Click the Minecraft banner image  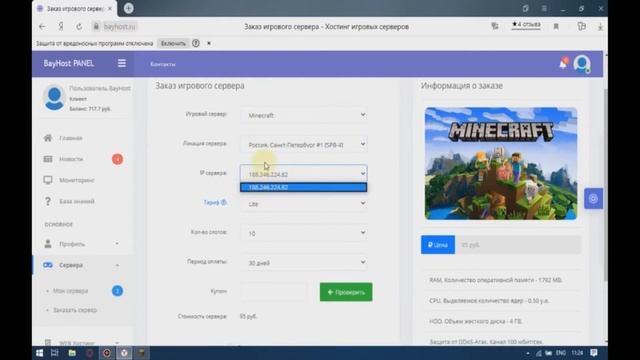(x=501, y=164)
